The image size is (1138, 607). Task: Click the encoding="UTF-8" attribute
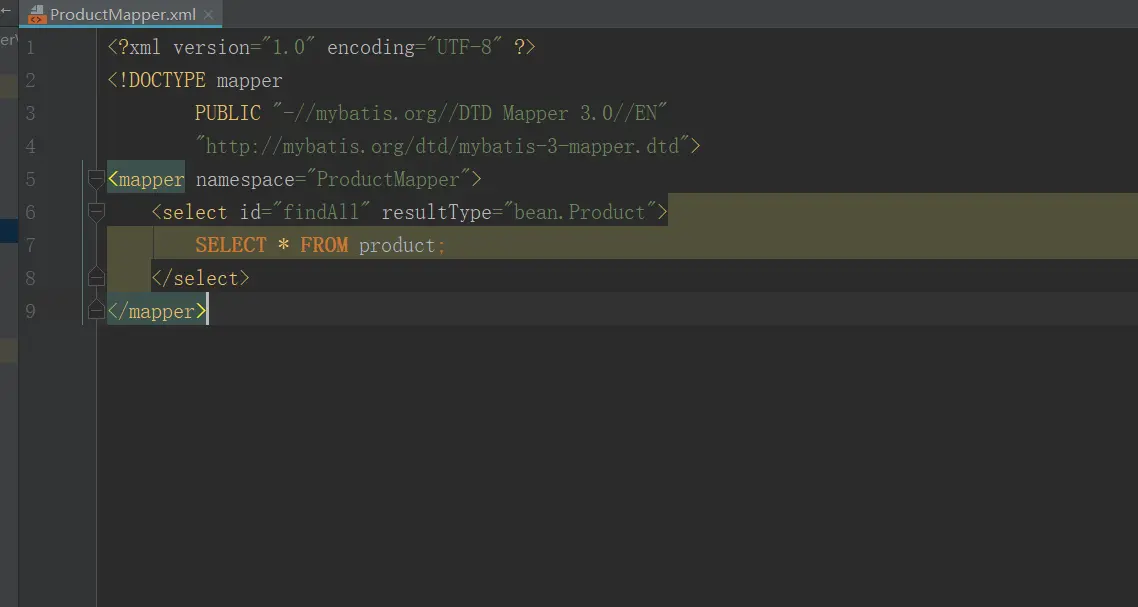415,47
